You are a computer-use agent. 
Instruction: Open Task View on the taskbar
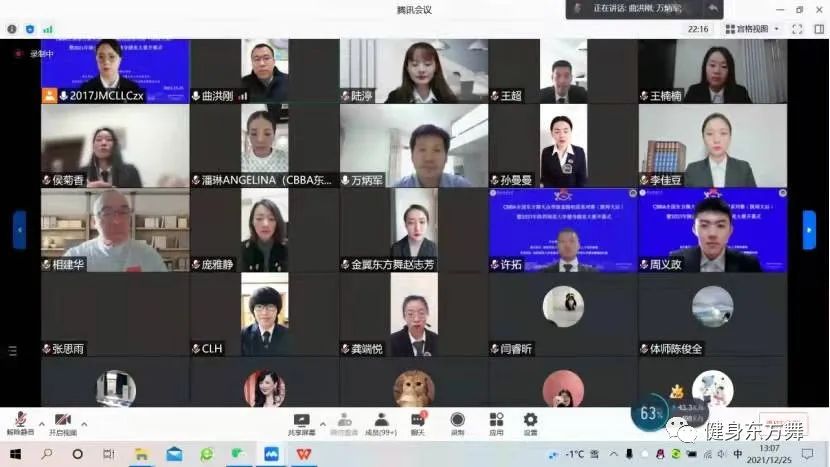(x=109, y=454)
